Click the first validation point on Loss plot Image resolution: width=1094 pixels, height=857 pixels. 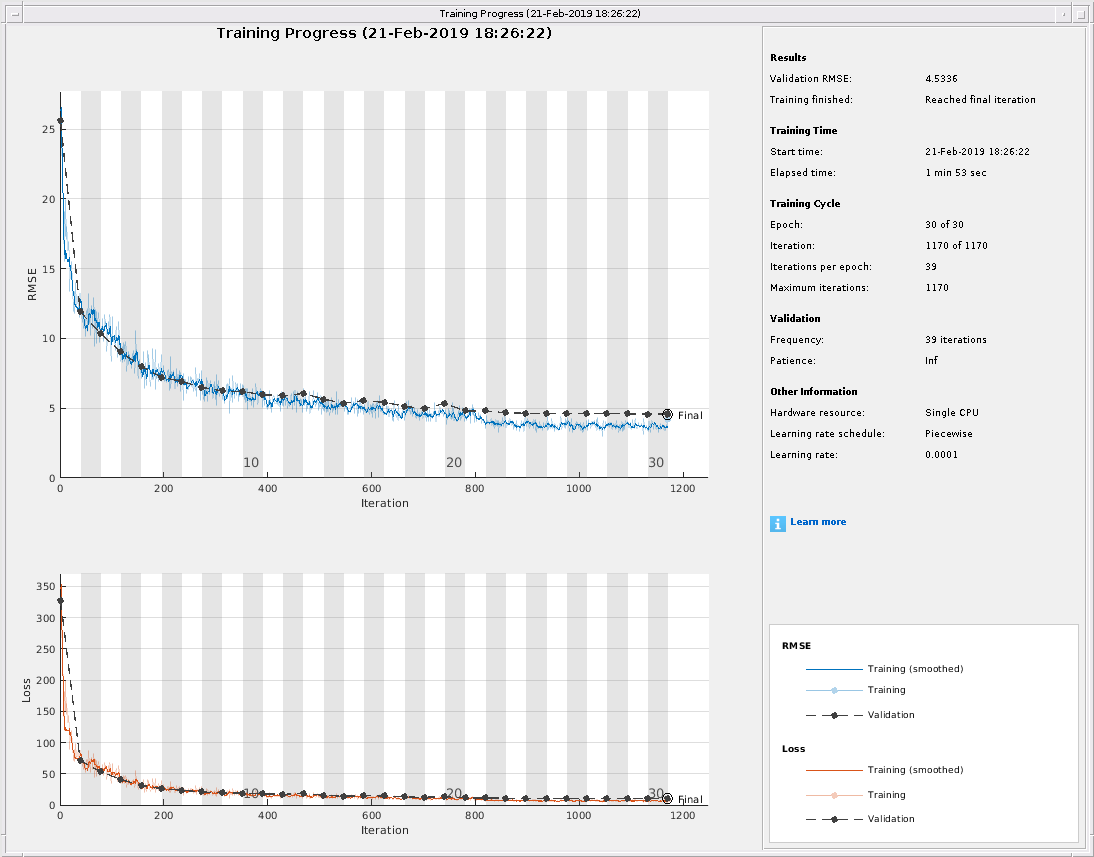[60, 601]
